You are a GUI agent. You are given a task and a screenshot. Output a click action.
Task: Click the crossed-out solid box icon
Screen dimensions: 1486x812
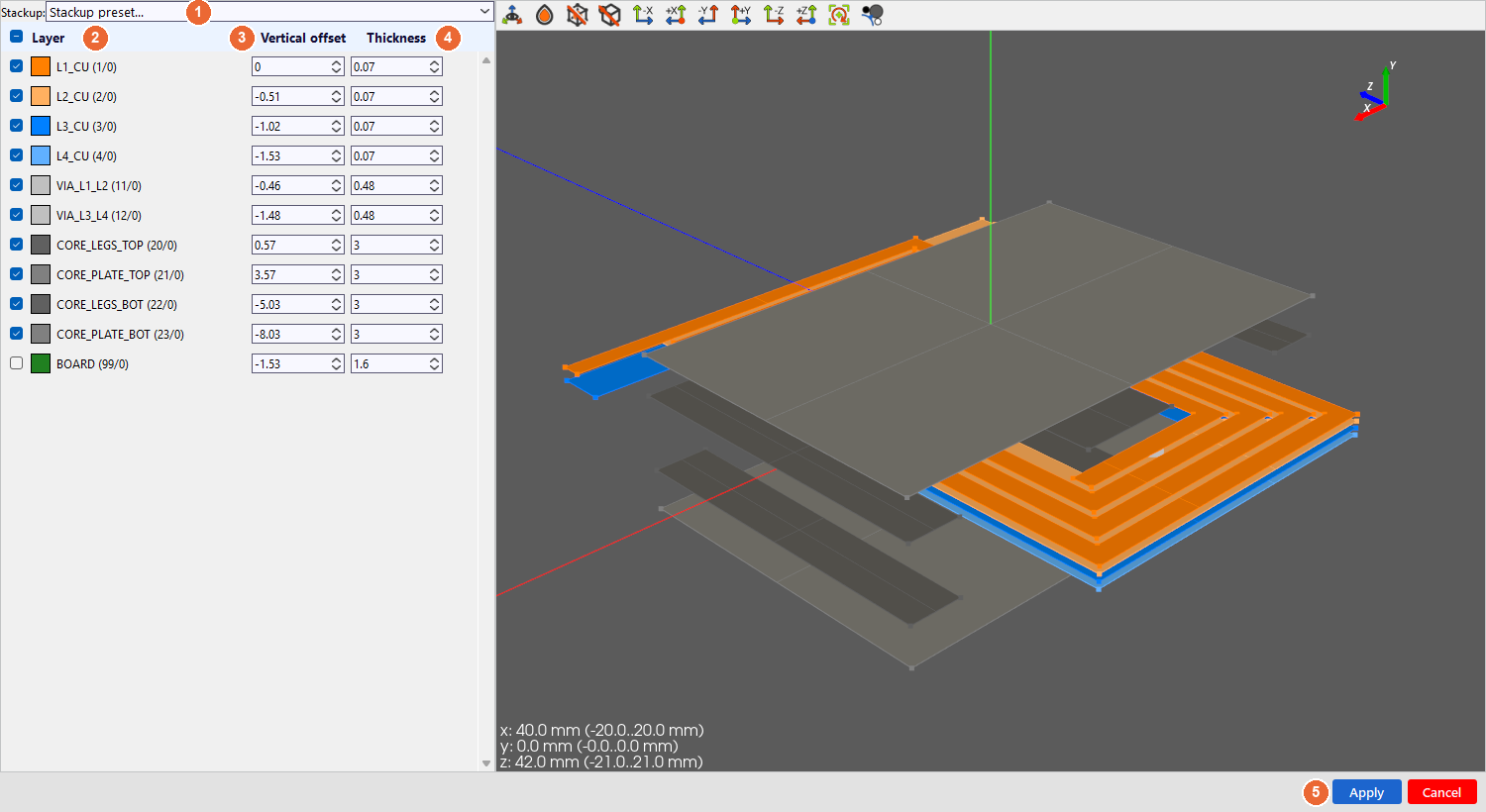point(610,15)
